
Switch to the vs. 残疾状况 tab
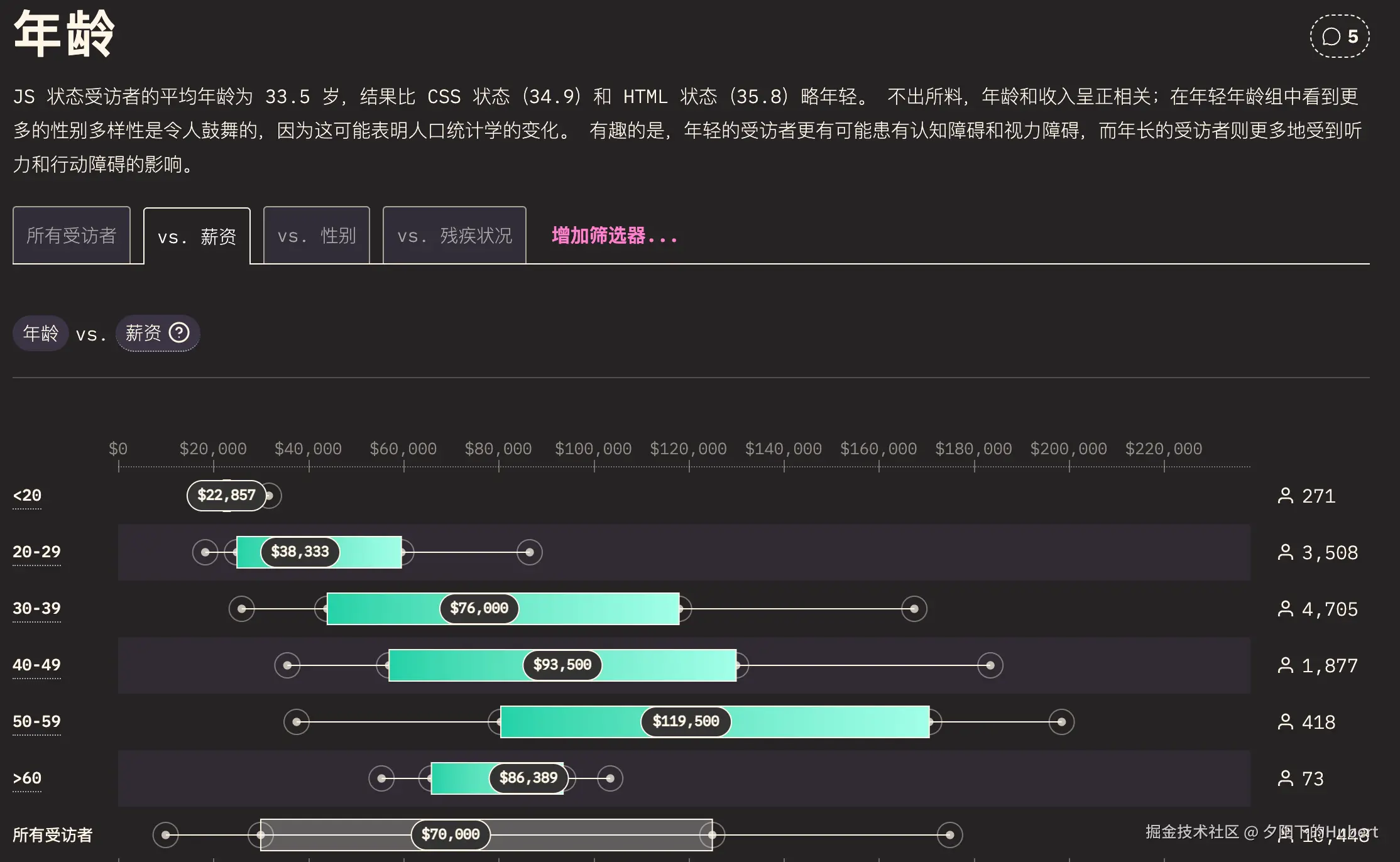pyautogui.click(x=454, y=236)
